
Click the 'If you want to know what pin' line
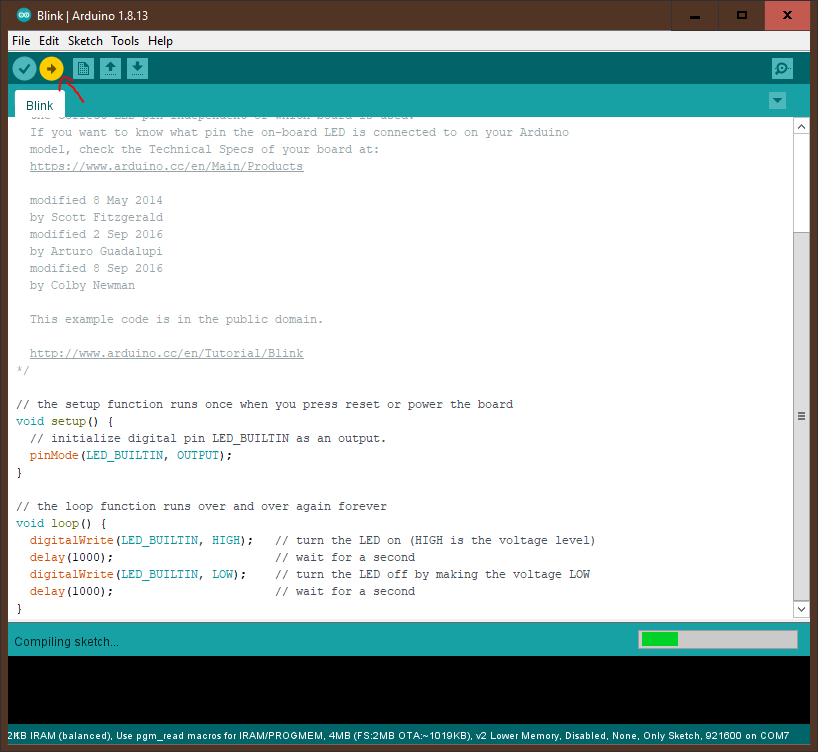click(299, 133)
